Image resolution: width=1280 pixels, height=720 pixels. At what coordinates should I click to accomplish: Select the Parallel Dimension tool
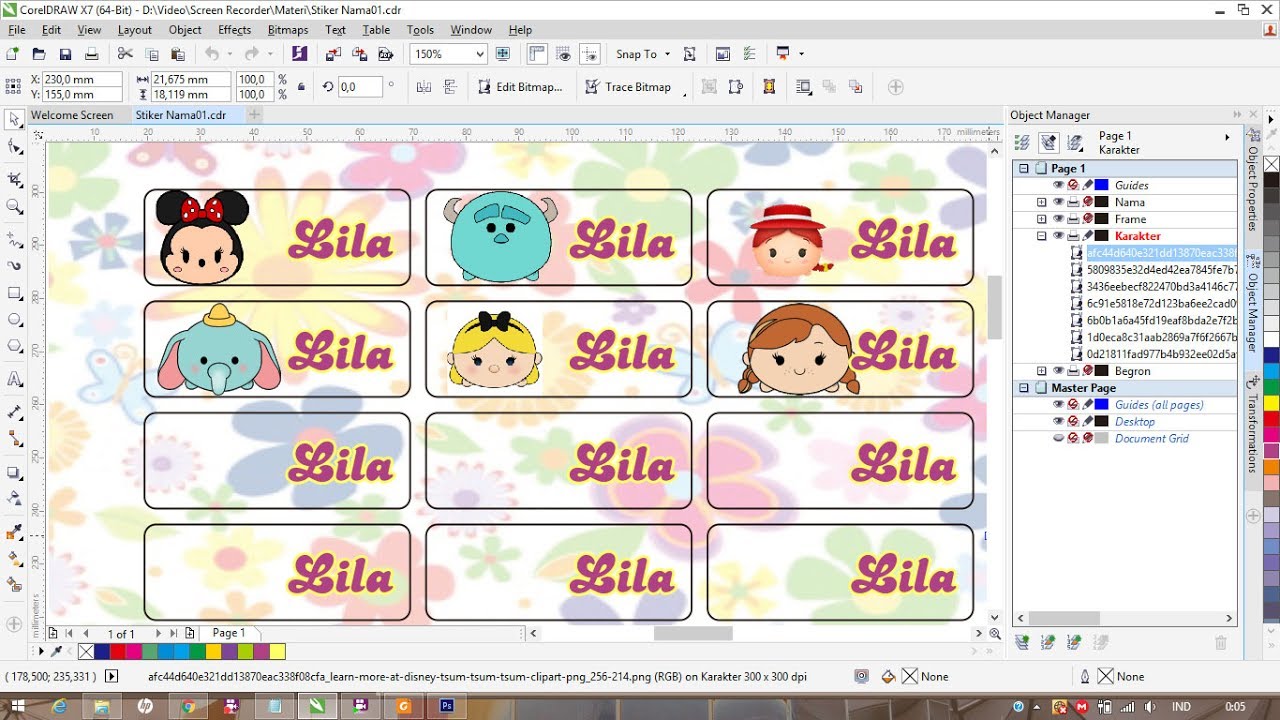click(x=14, y=412)
